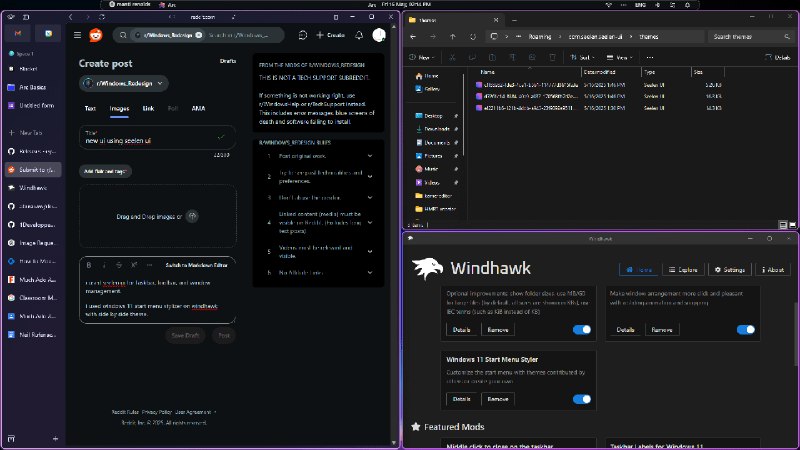Click the post body text area
The height and width of the screenshot is (450, 800).
157,298
